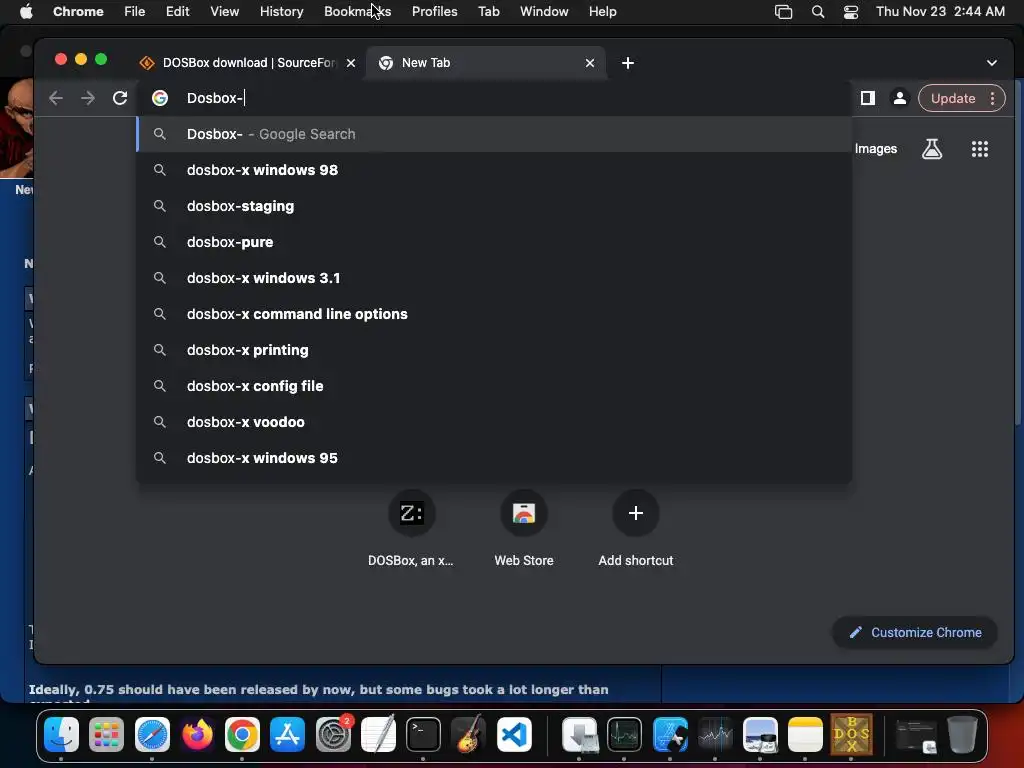Image resolution: width=1024 pixels, height=768 pixels.
Task: Open the Help menu
Action: 602,11
